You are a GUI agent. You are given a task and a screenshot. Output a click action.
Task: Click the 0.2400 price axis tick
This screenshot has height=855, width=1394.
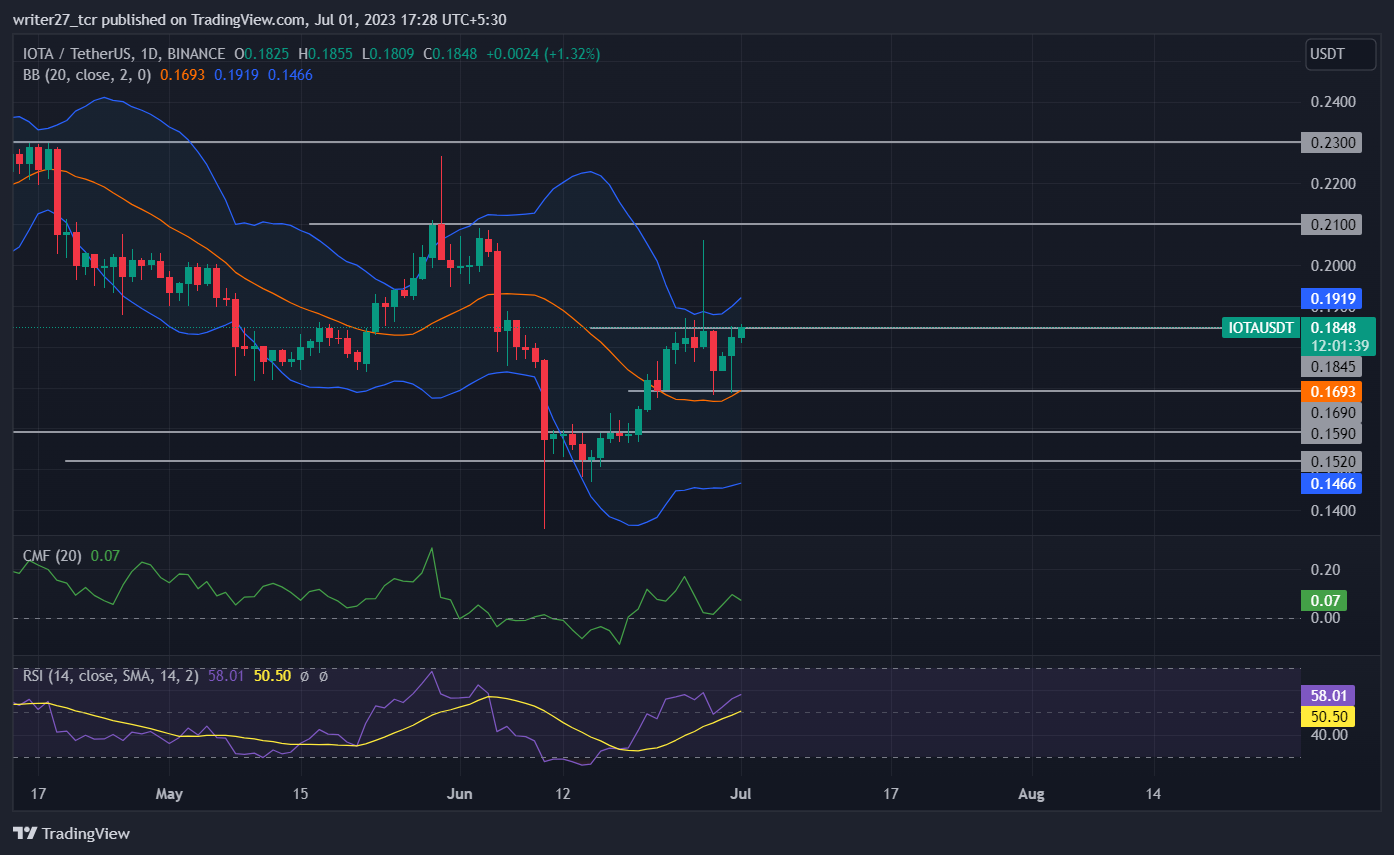pyautogui.click(x=1332, y=102)
